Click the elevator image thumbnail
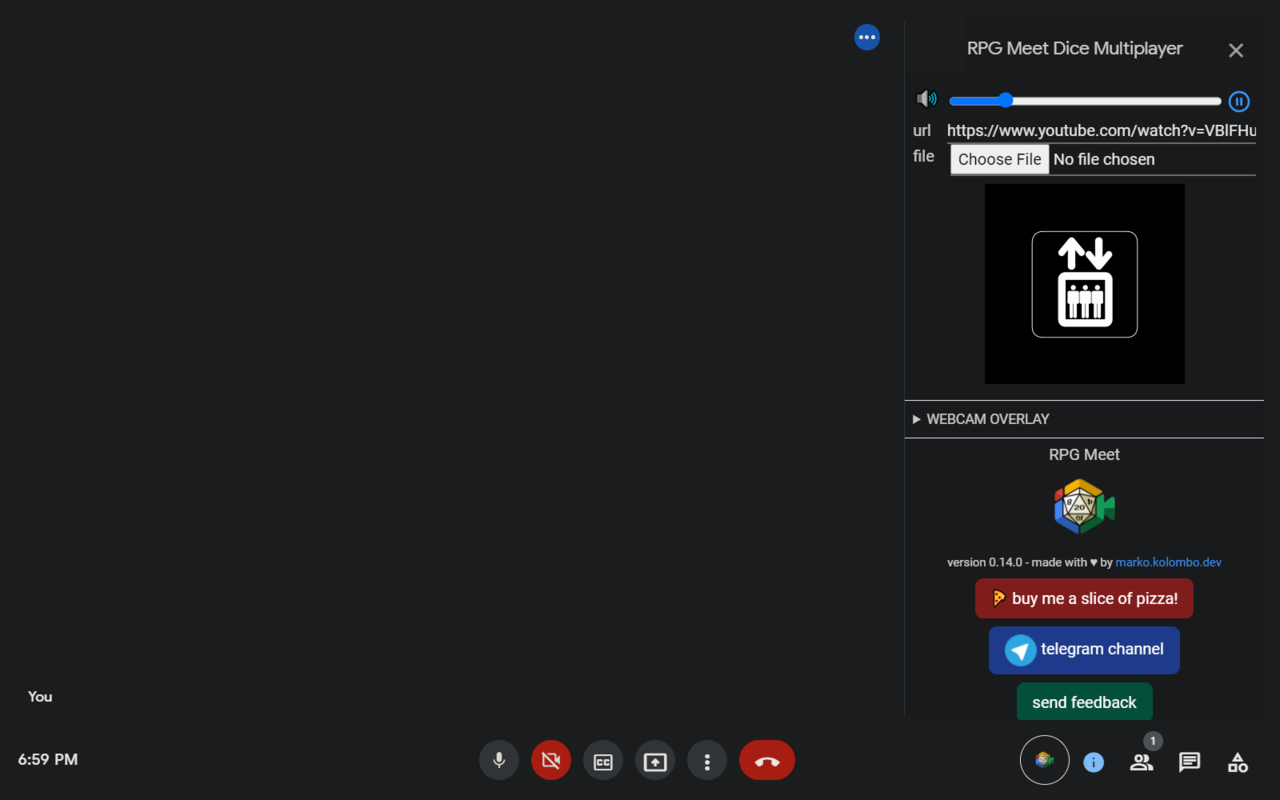Image resolution: width=1280 pixels, height=800 pixels. click(x=1085, y=284)
